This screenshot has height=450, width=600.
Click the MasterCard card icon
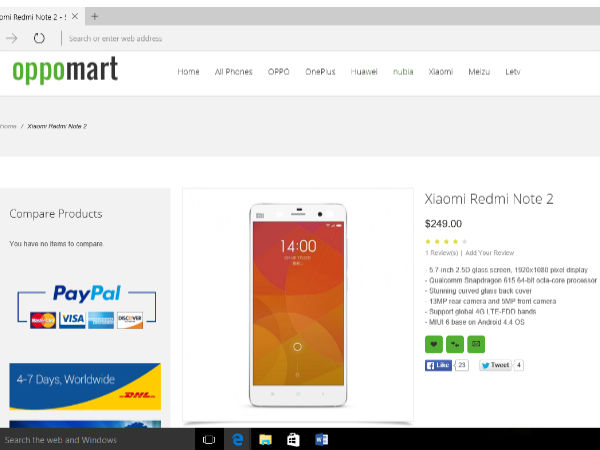point(43,320)
